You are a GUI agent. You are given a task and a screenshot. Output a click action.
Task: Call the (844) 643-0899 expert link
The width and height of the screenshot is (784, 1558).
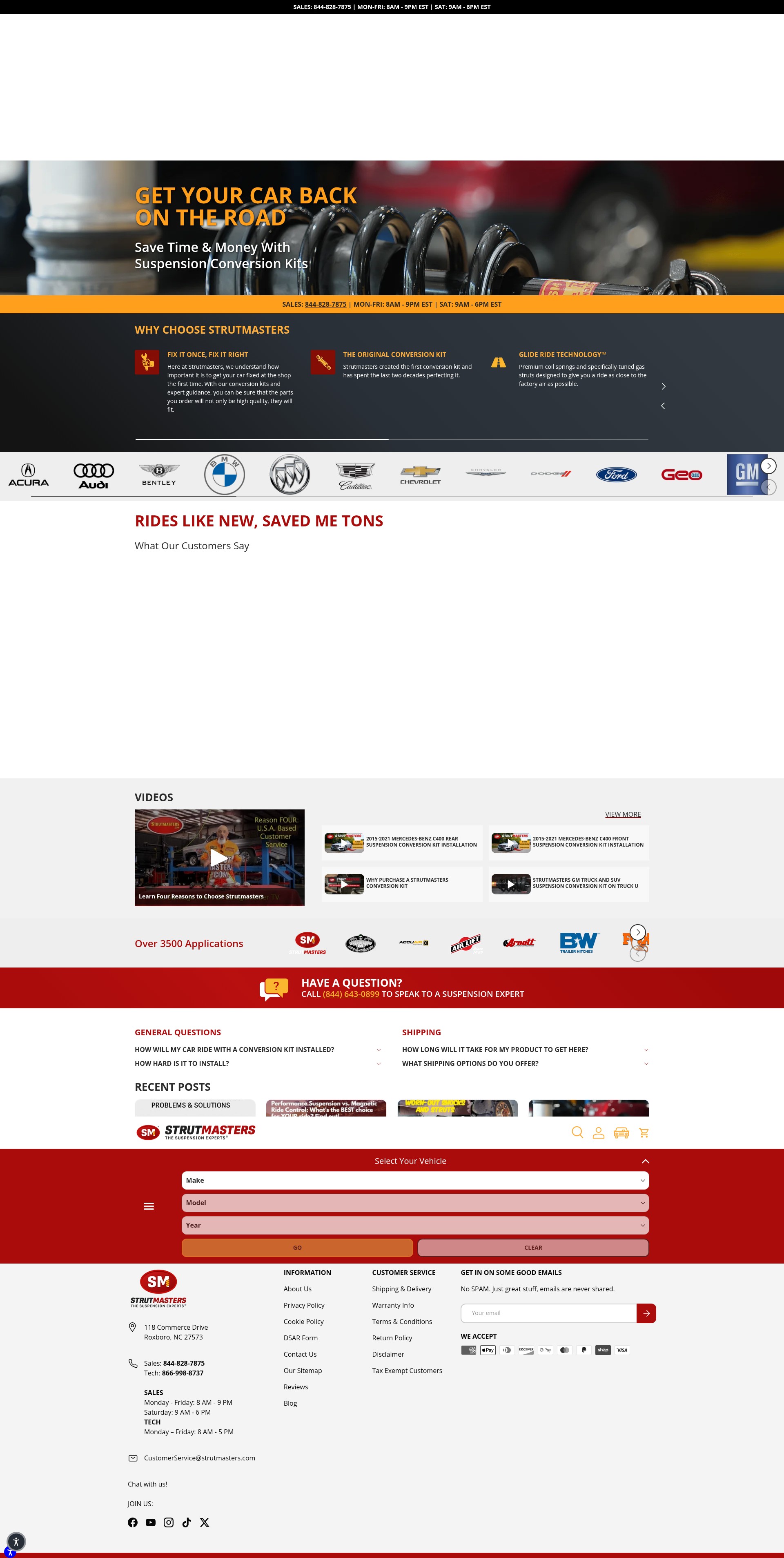click(x=351, y=994)
